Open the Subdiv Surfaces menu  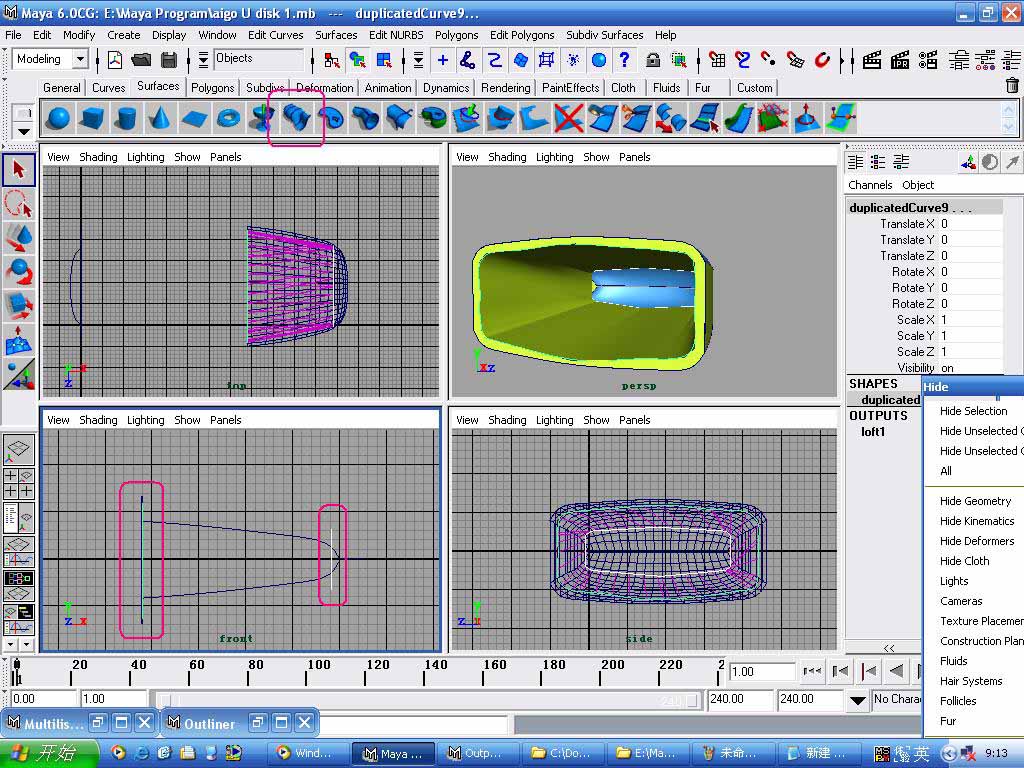pos(605,35)
